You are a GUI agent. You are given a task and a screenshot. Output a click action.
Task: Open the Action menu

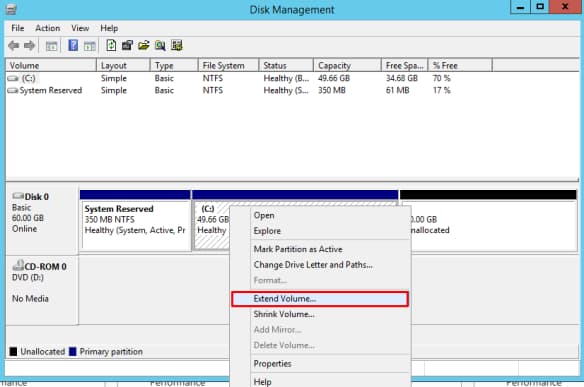(48, 28)
